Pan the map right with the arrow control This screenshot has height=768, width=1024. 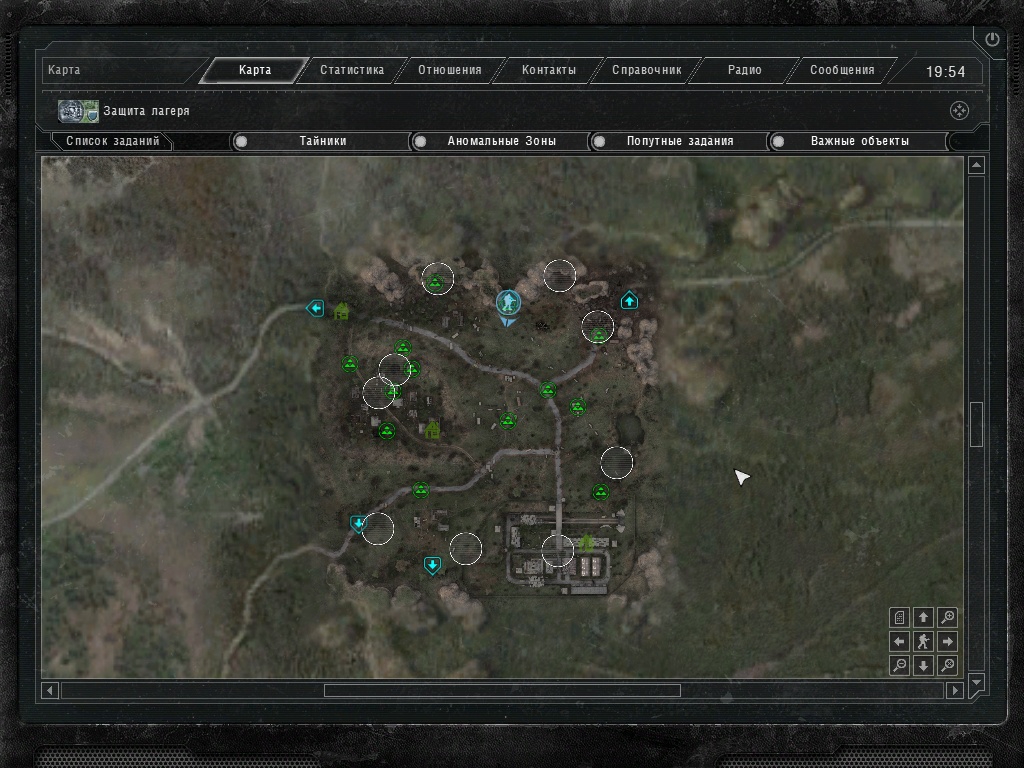pos(948,641)
